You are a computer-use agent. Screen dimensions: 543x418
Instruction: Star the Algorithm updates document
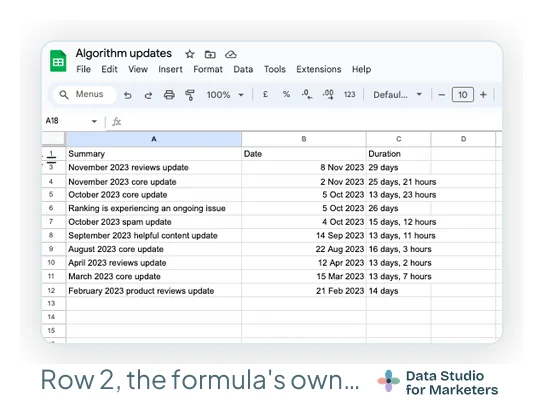coord(190,54)
